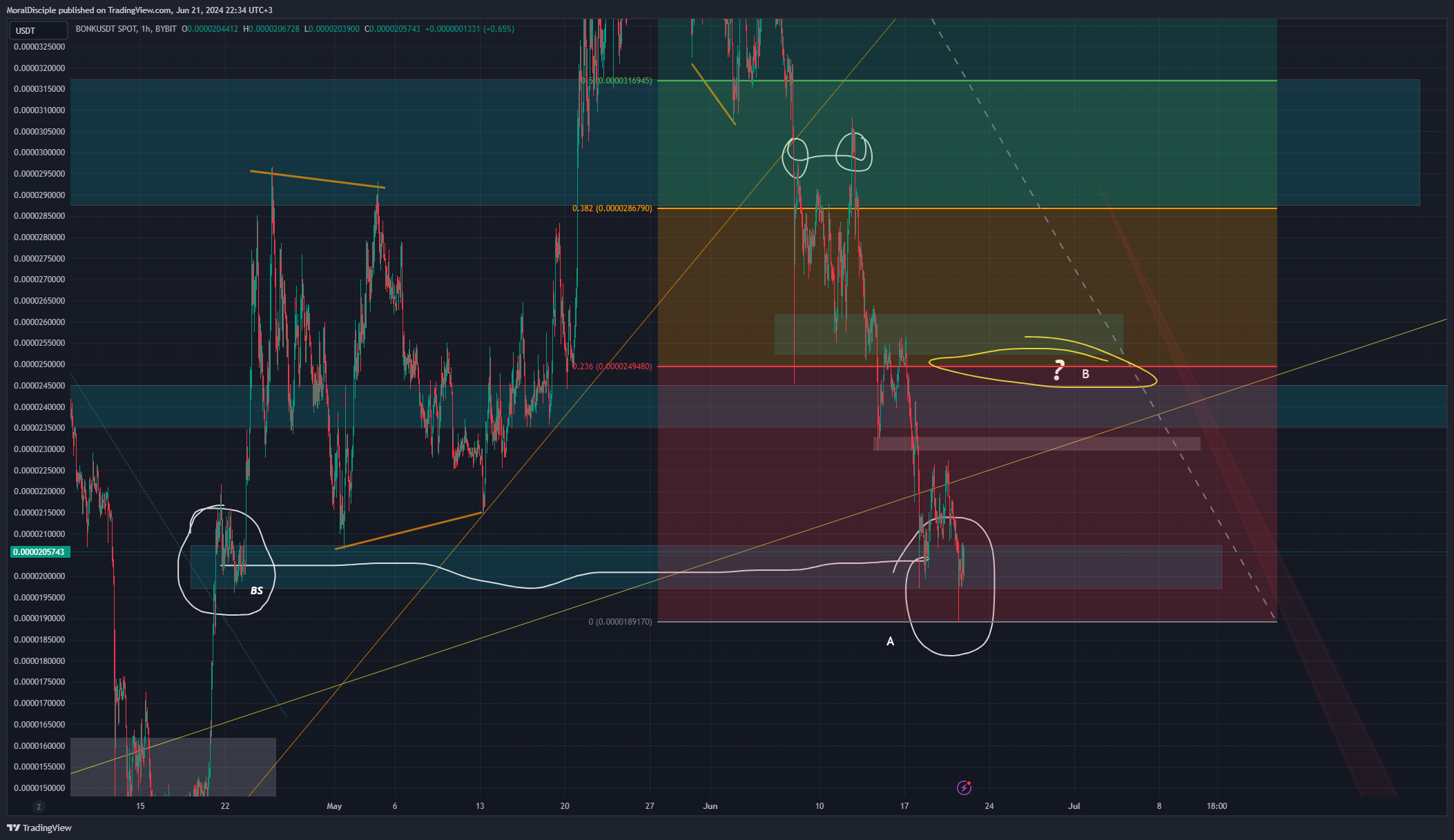Click the question mark annotation

1058,371
